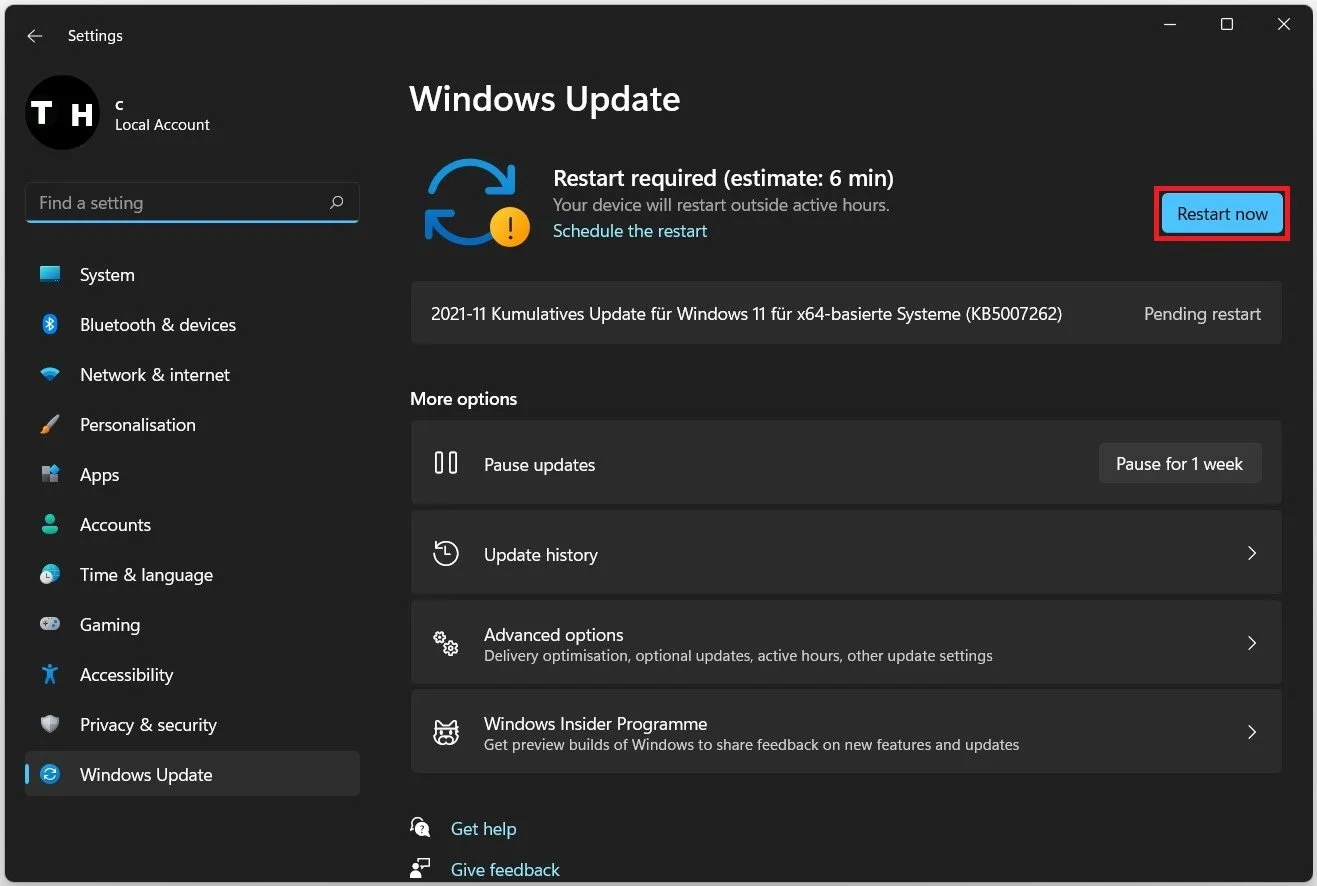Click the Pending restart status text
The image size is (1317, 886).
(x=1202, y=314)
